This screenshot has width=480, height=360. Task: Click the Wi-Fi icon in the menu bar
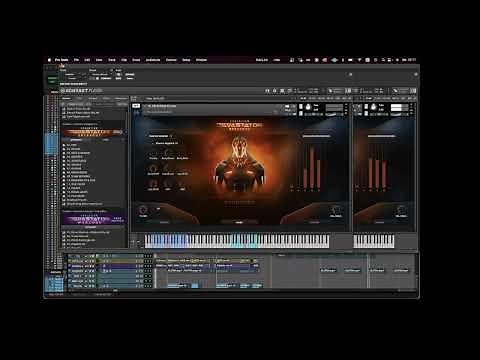click(359, 60)
